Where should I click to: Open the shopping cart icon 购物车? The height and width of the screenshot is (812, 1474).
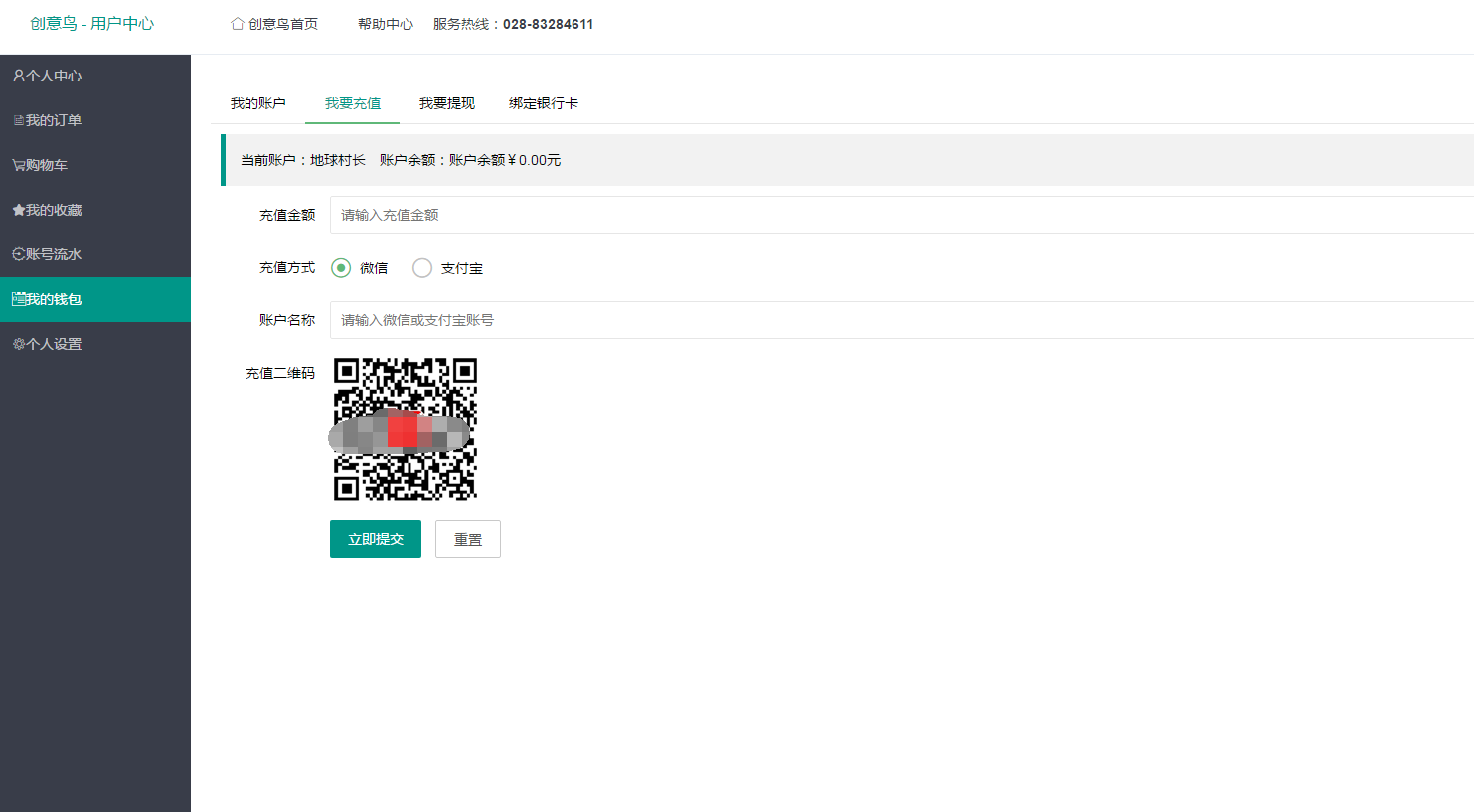18,165
